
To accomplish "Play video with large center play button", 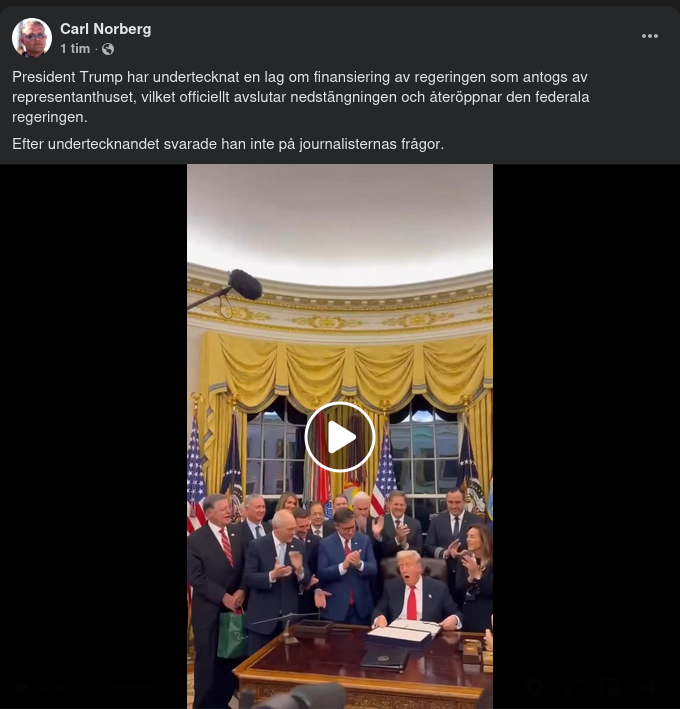I will point(340,437).
